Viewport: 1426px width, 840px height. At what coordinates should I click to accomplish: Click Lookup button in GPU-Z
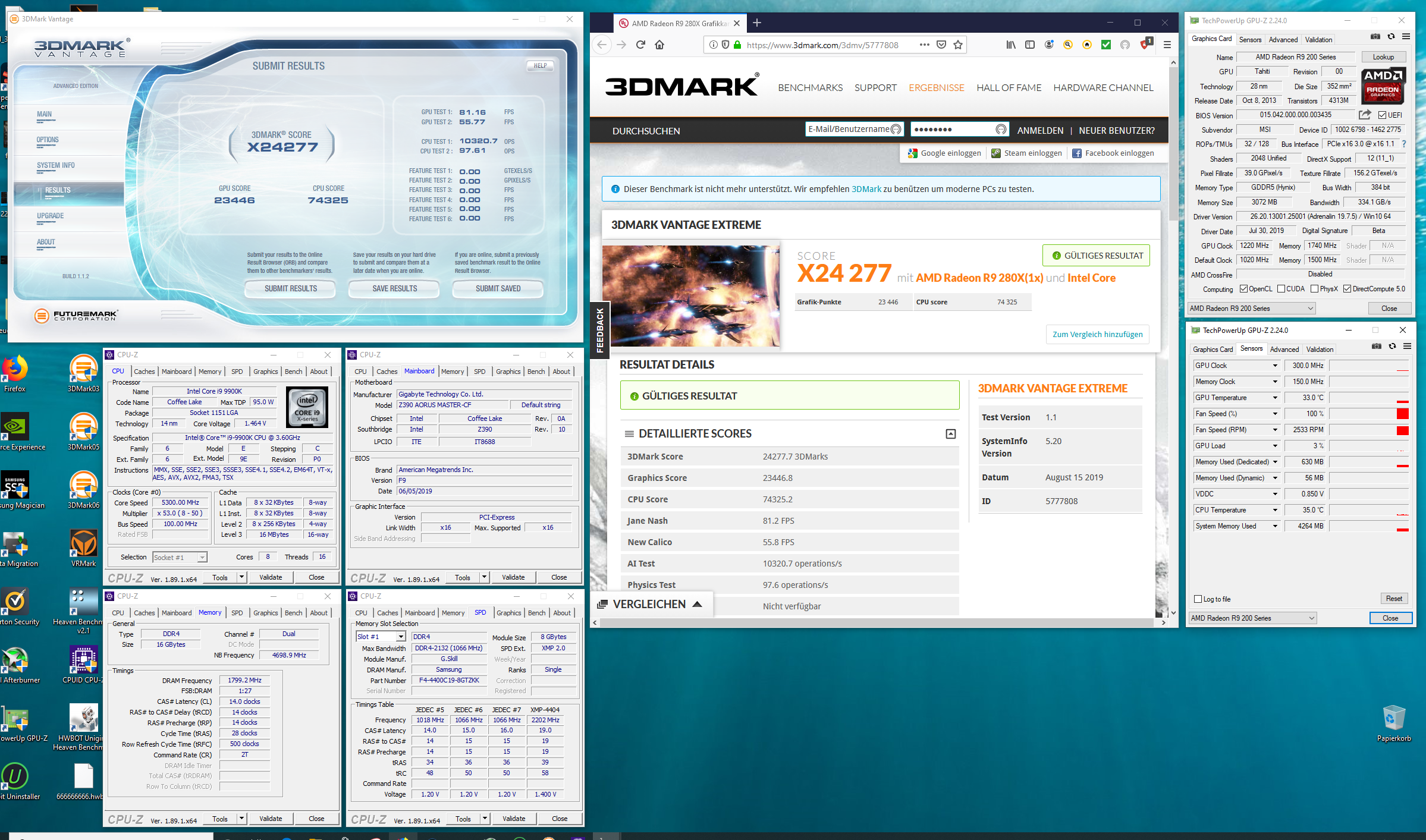1383,57
